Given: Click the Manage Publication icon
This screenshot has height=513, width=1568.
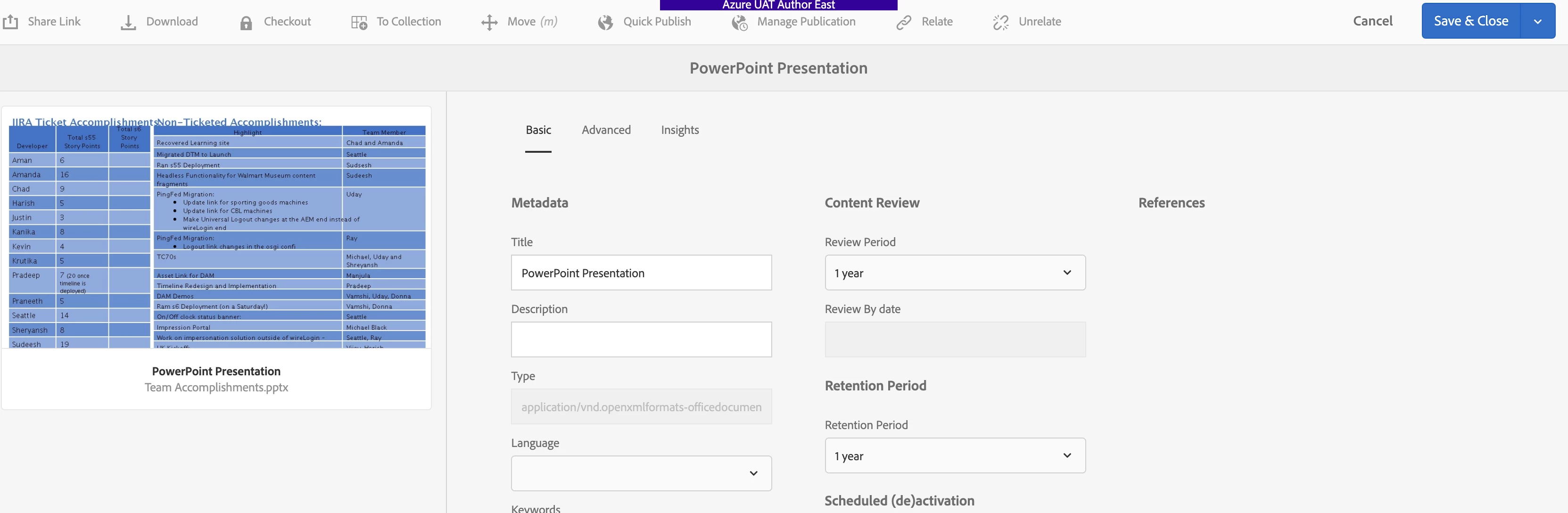Looking at the screenshot, I should (740, 23).
